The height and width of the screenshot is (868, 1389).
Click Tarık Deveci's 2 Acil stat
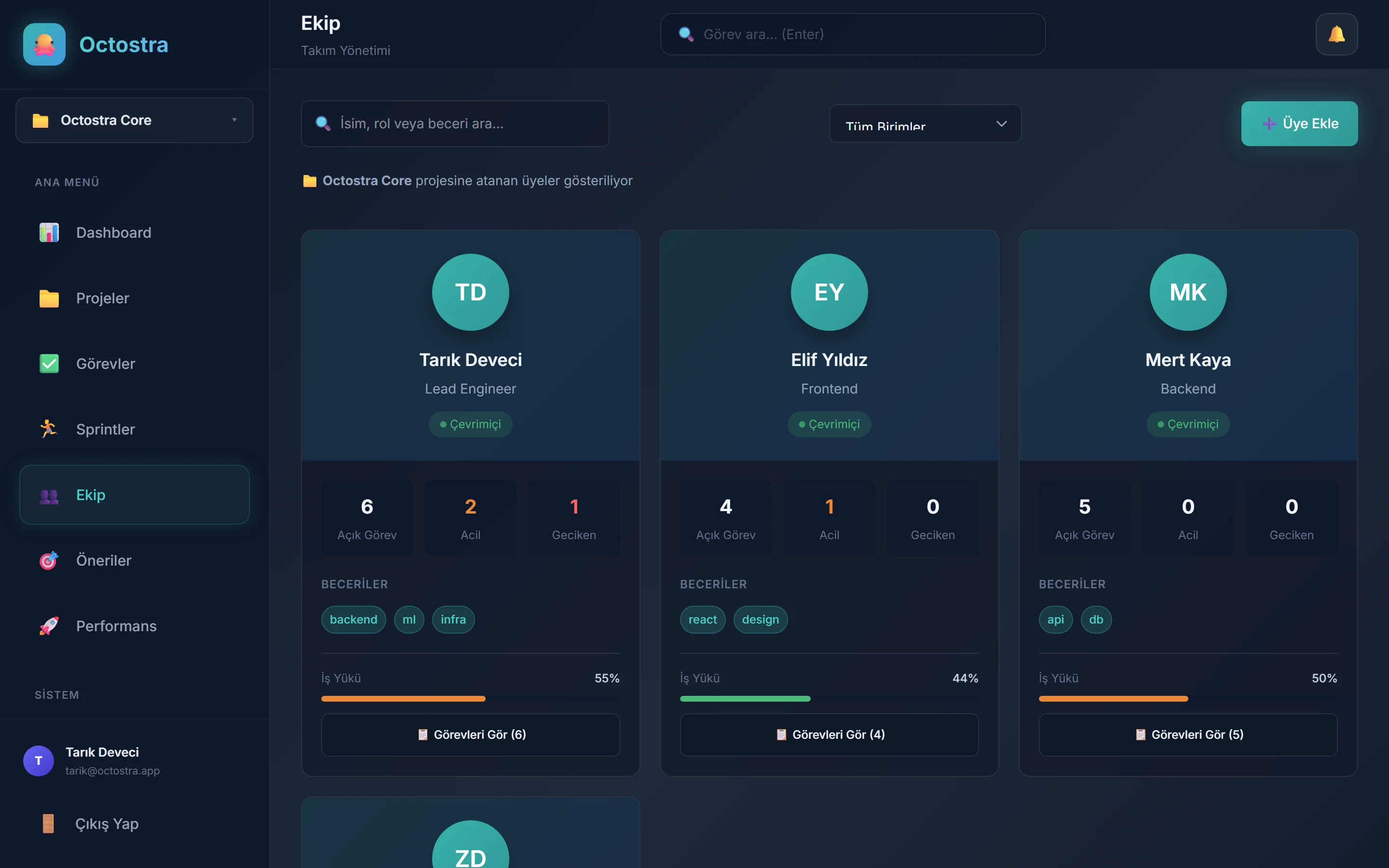[x=471, y=518]
